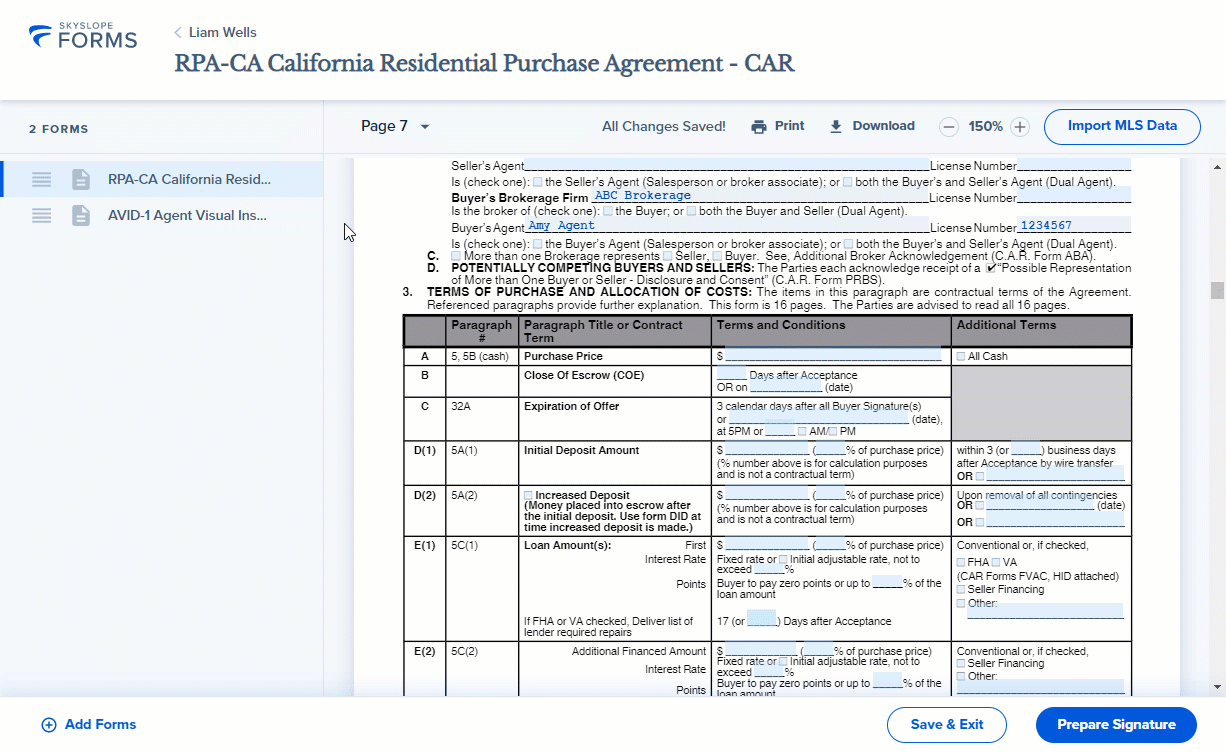
Task: Click document icon next to RPA-CA form
Action: [81, 179]
